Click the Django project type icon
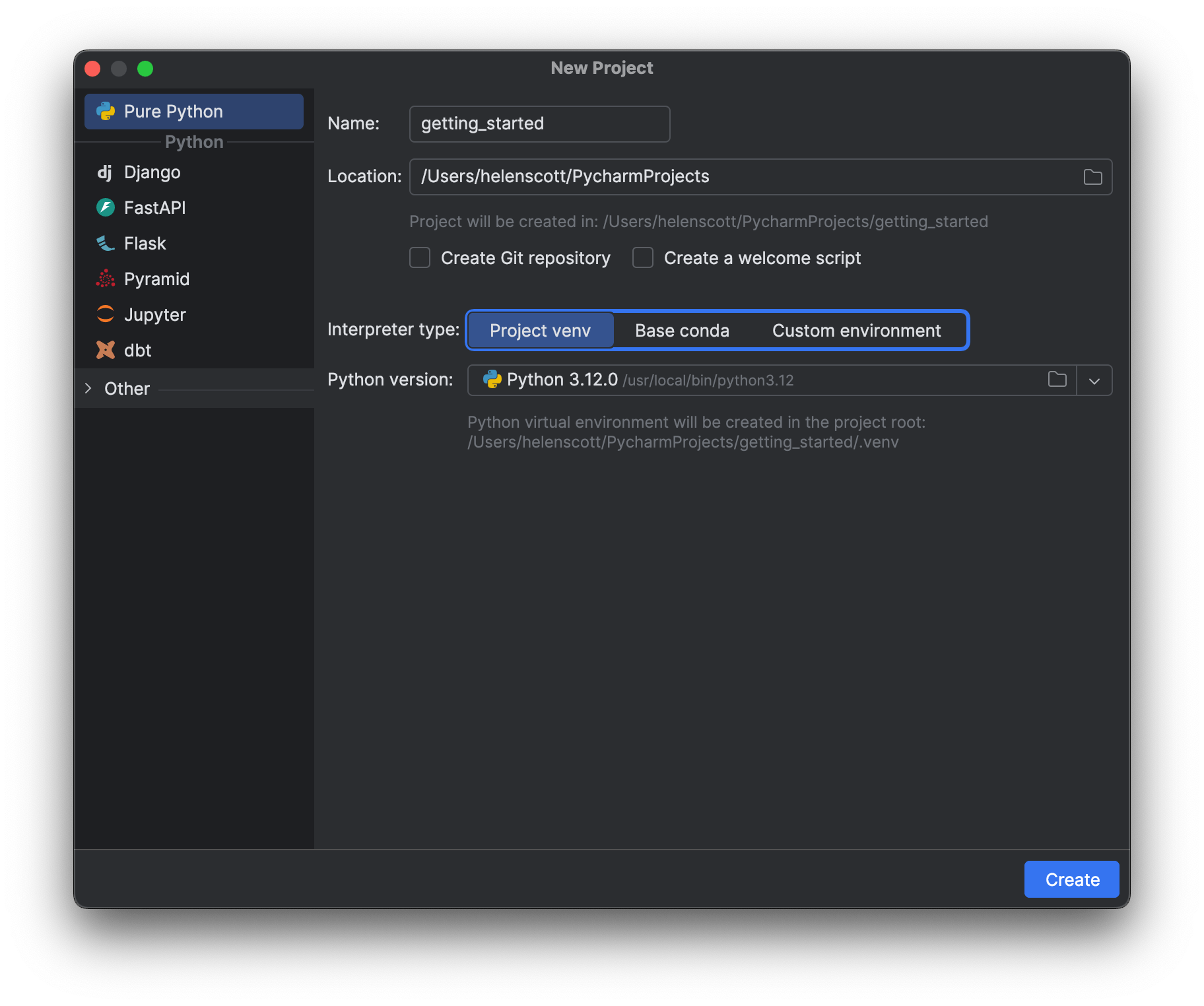 pos(105,172)
